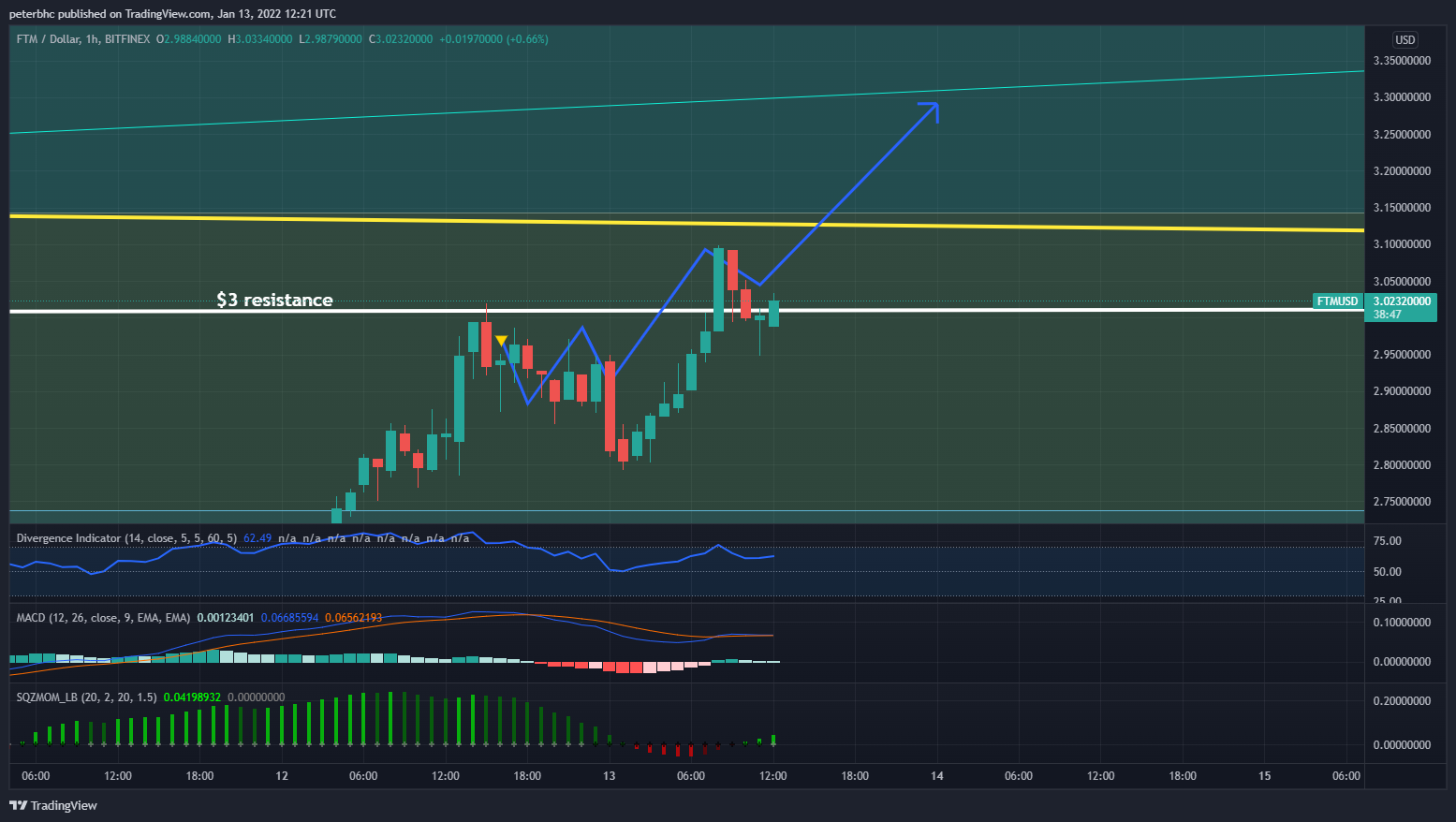The image size is (1456, 822).
Task: Click the date 13 on time axis
Action: 610,776
